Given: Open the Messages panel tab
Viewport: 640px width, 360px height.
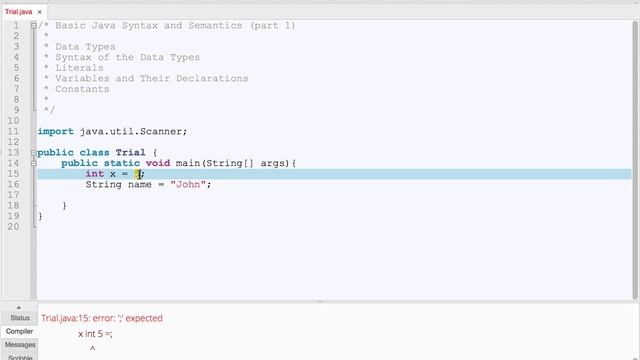Looking at the screenshot, I should [x=20, y=344].
